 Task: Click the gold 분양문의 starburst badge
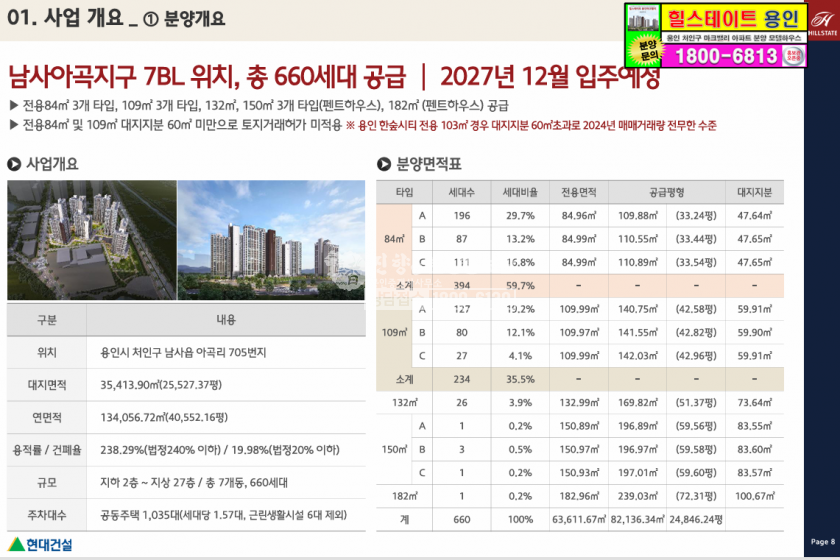point(641,50)
